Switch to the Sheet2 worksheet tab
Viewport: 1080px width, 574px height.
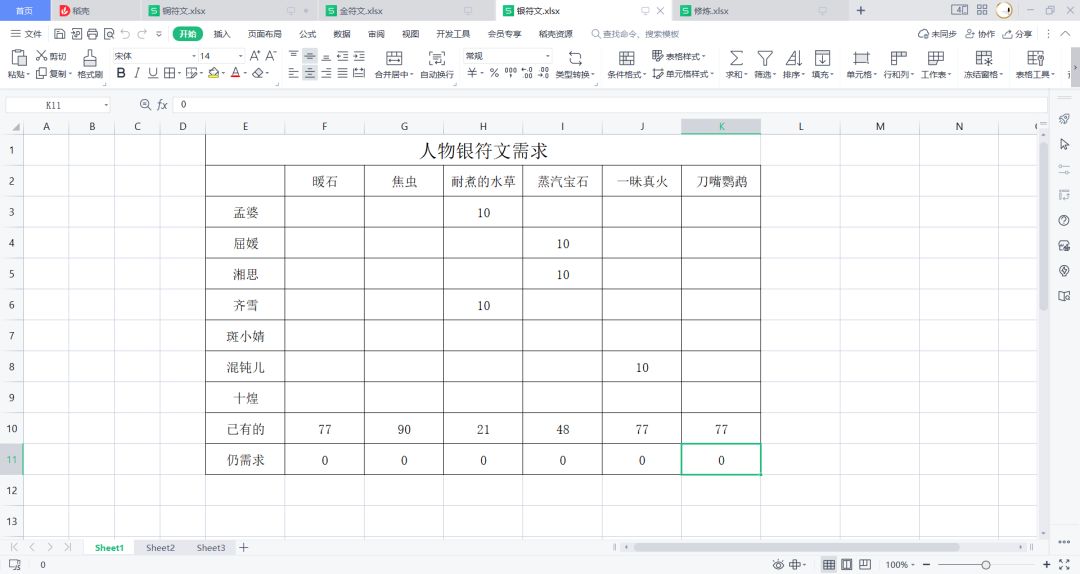[160, 548]
